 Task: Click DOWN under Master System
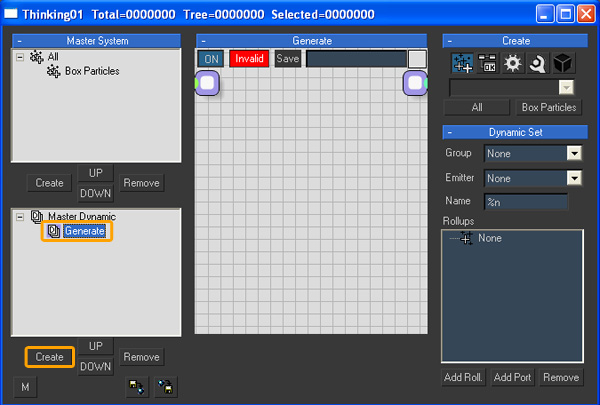coord(96,193)
